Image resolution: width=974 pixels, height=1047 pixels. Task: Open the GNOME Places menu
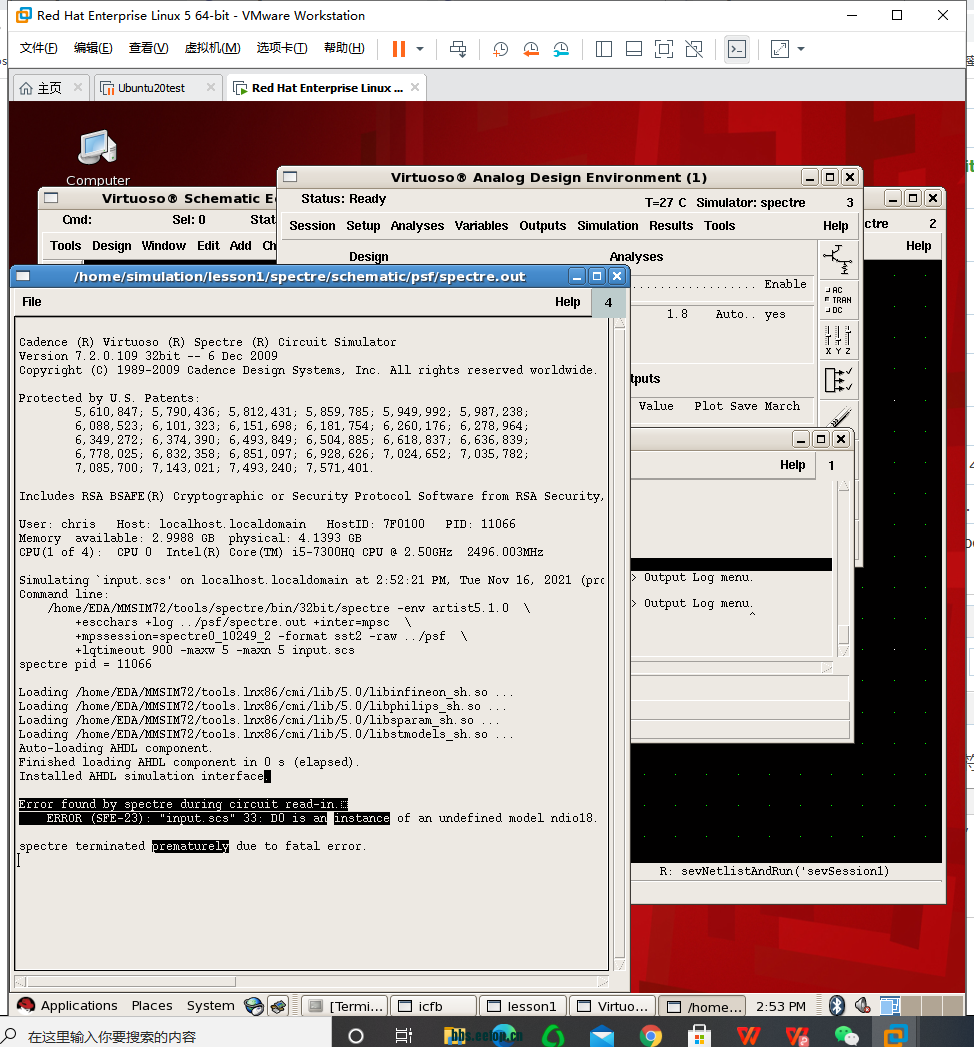(152, 1006)
